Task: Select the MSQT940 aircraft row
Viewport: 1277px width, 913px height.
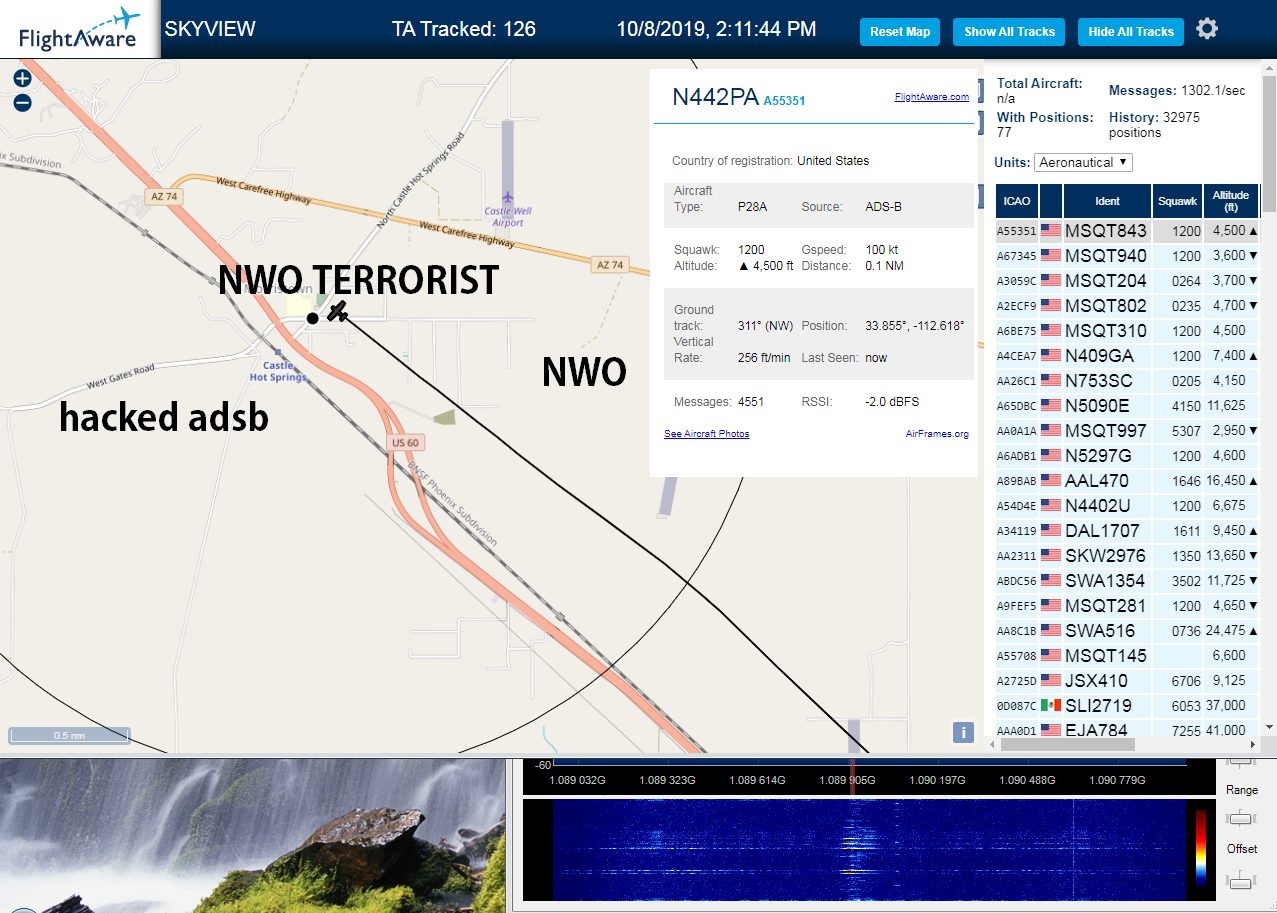Action: click(1127, 256)
